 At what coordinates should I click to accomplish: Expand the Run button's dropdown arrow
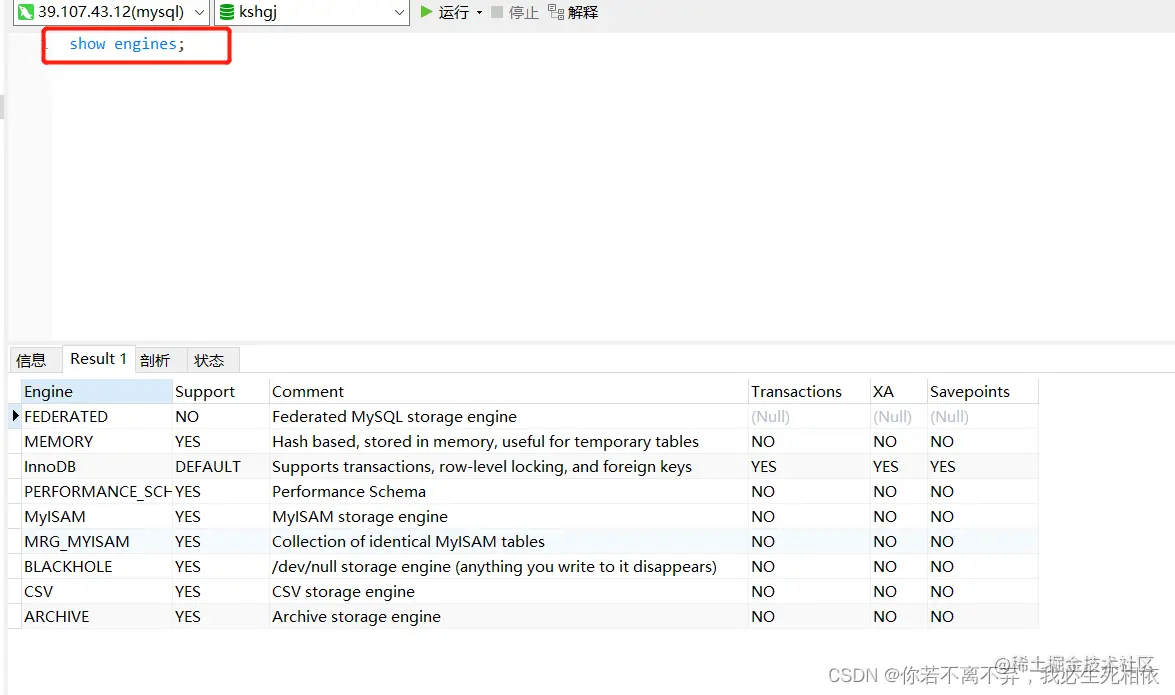[x=480, y=13]
